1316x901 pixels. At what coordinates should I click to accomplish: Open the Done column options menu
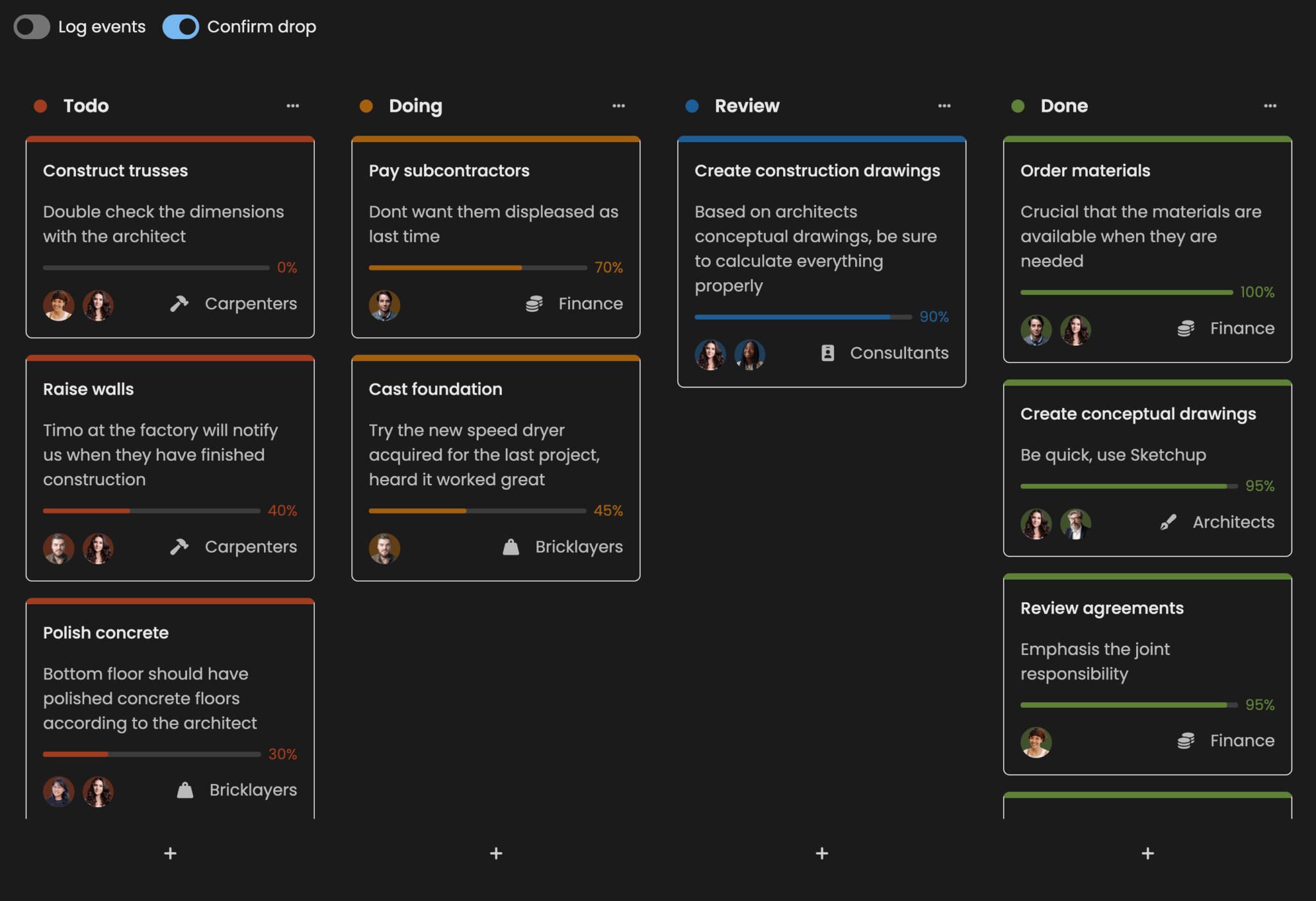1270,106
